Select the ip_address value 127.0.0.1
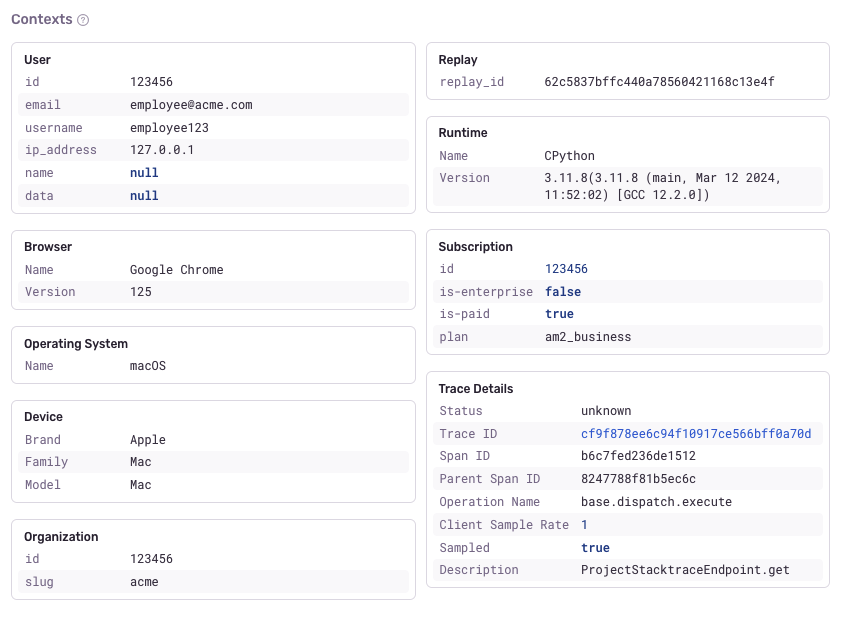Viewport: 844px width, 617px height. (162, 150)
